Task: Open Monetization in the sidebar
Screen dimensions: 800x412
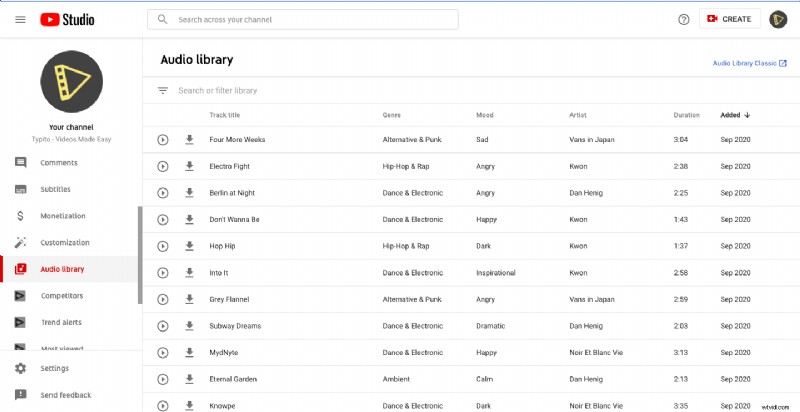Action: tap(62, 216)
